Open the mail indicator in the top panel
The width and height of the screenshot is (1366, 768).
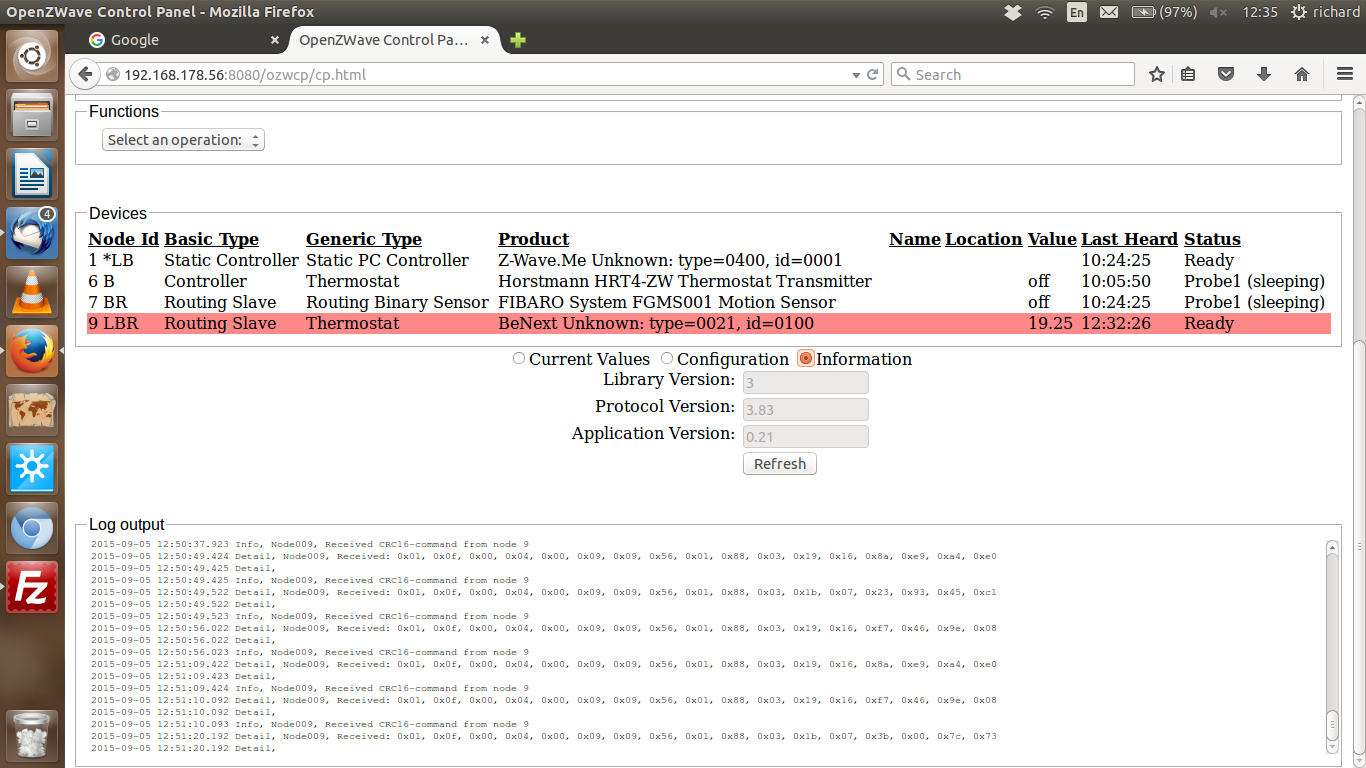tap(1109, 12)
